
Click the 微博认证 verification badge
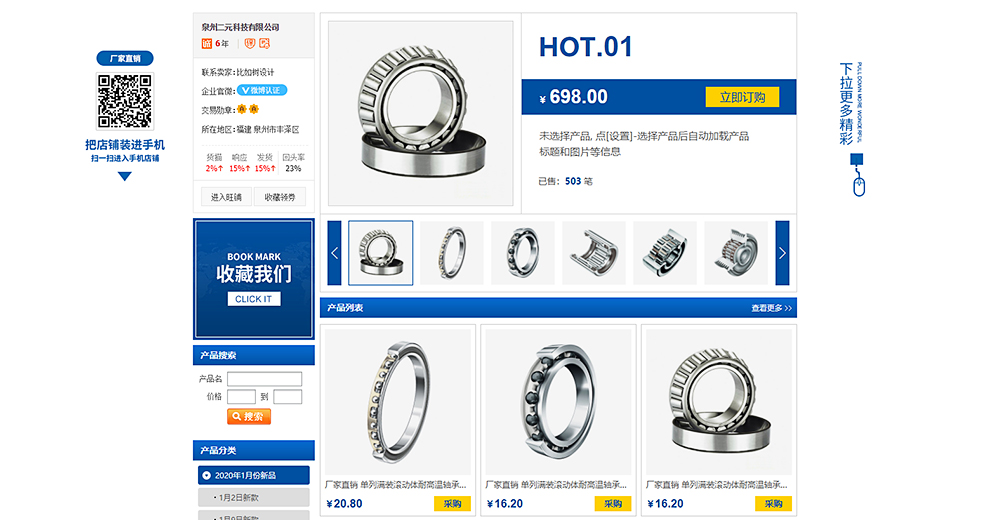pyautogui.click(x=262, y=90)
